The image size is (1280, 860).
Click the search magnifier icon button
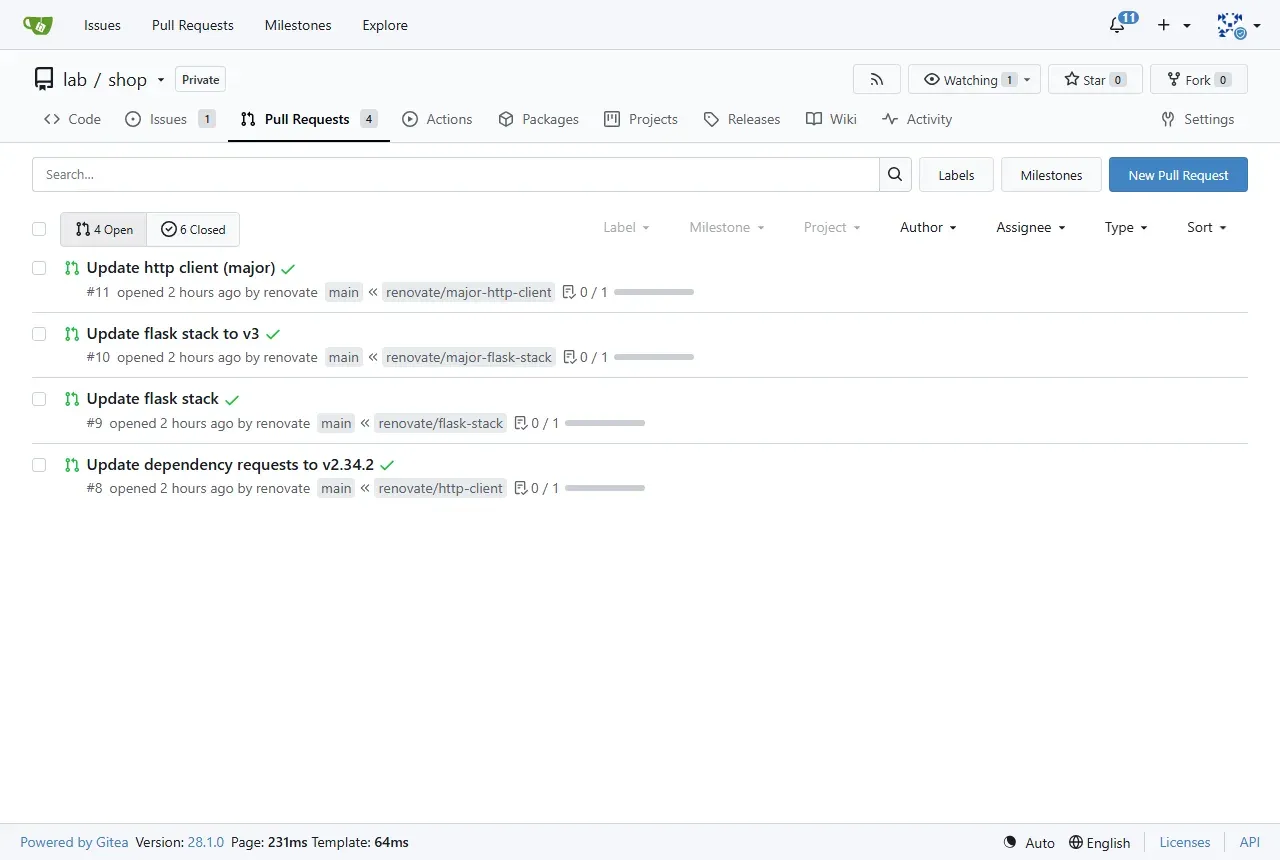896,174
